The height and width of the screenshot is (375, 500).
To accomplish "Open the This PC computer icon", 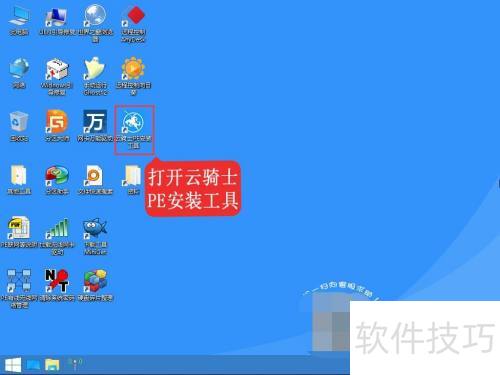I will (19, 16).
